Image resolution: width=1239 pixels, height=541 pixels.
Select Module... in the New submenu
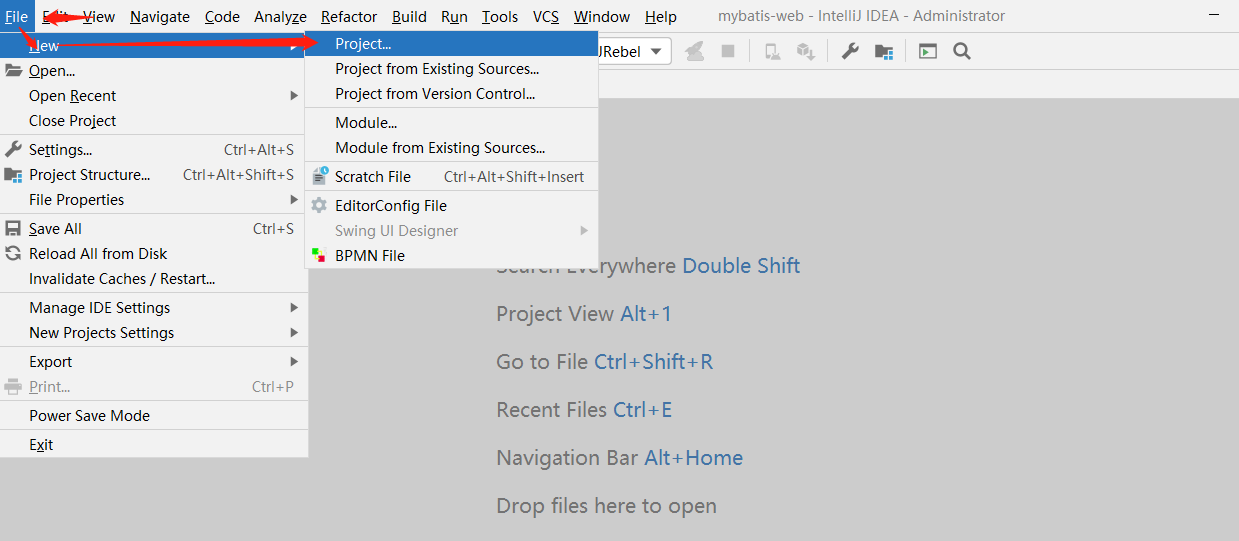452,122
